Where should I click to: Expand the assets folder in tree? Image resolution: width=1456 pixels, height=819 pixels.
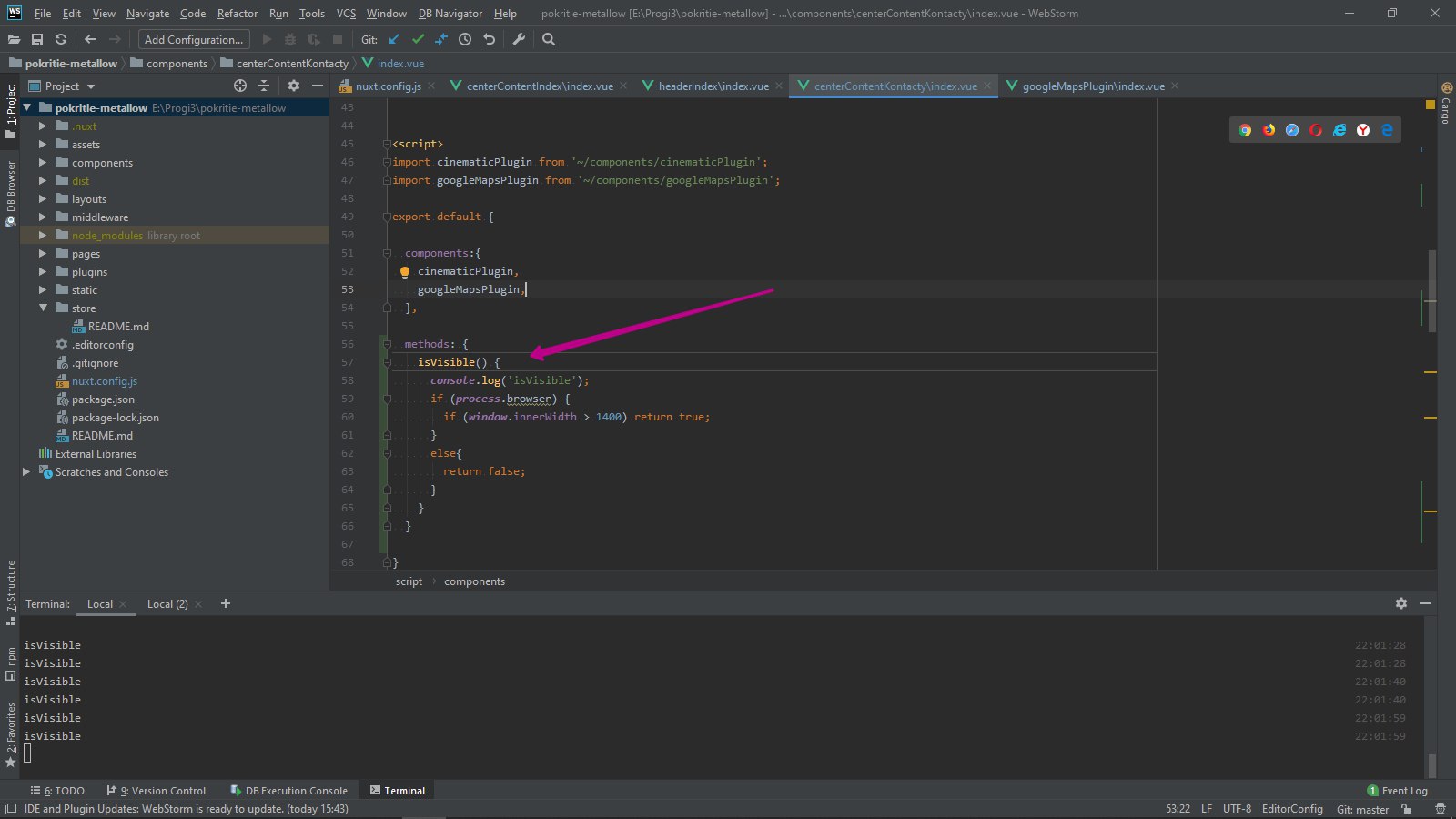(43, 145)
